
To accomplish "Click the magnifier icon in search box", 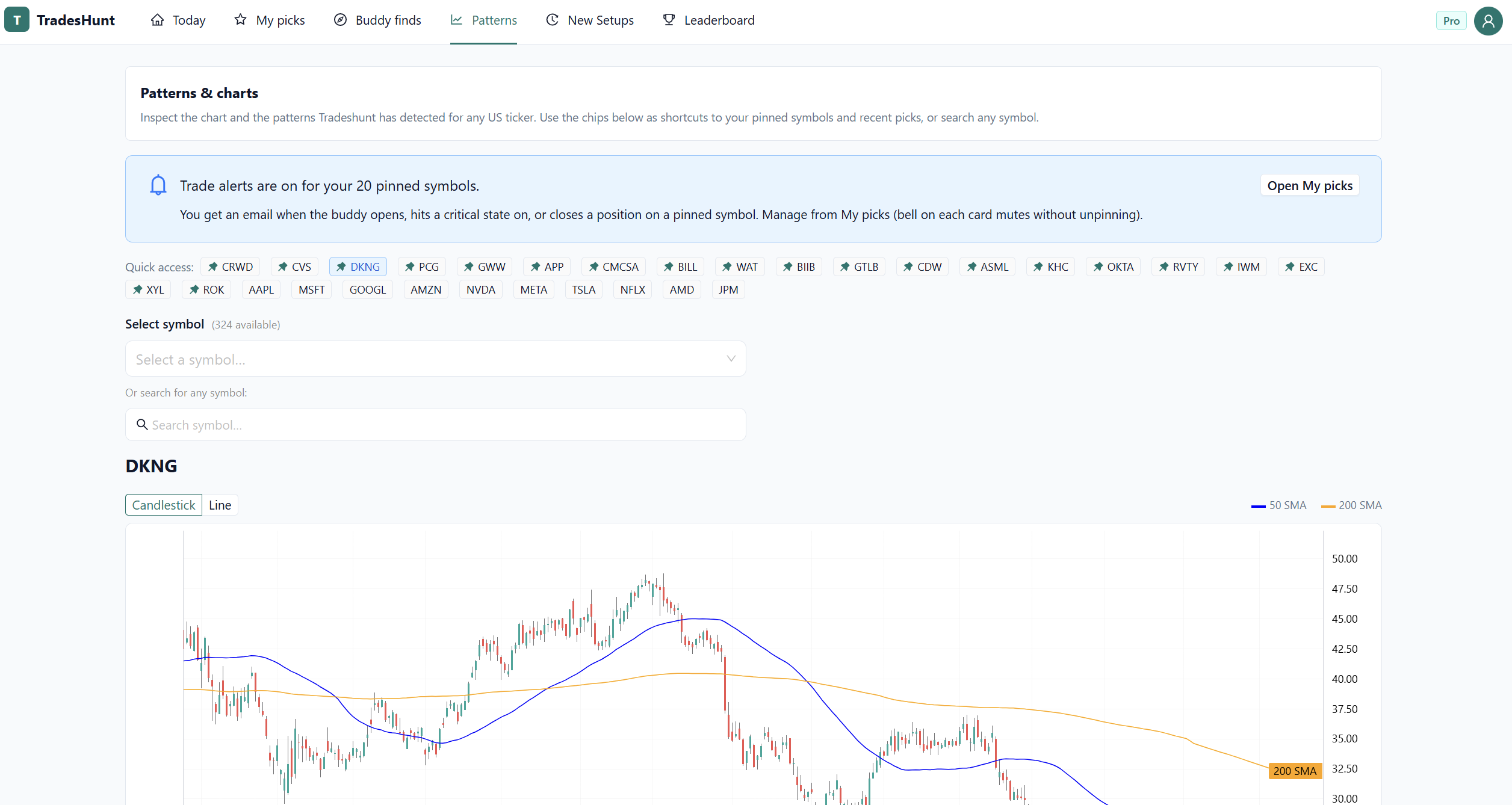I will (x=142, y=424).
